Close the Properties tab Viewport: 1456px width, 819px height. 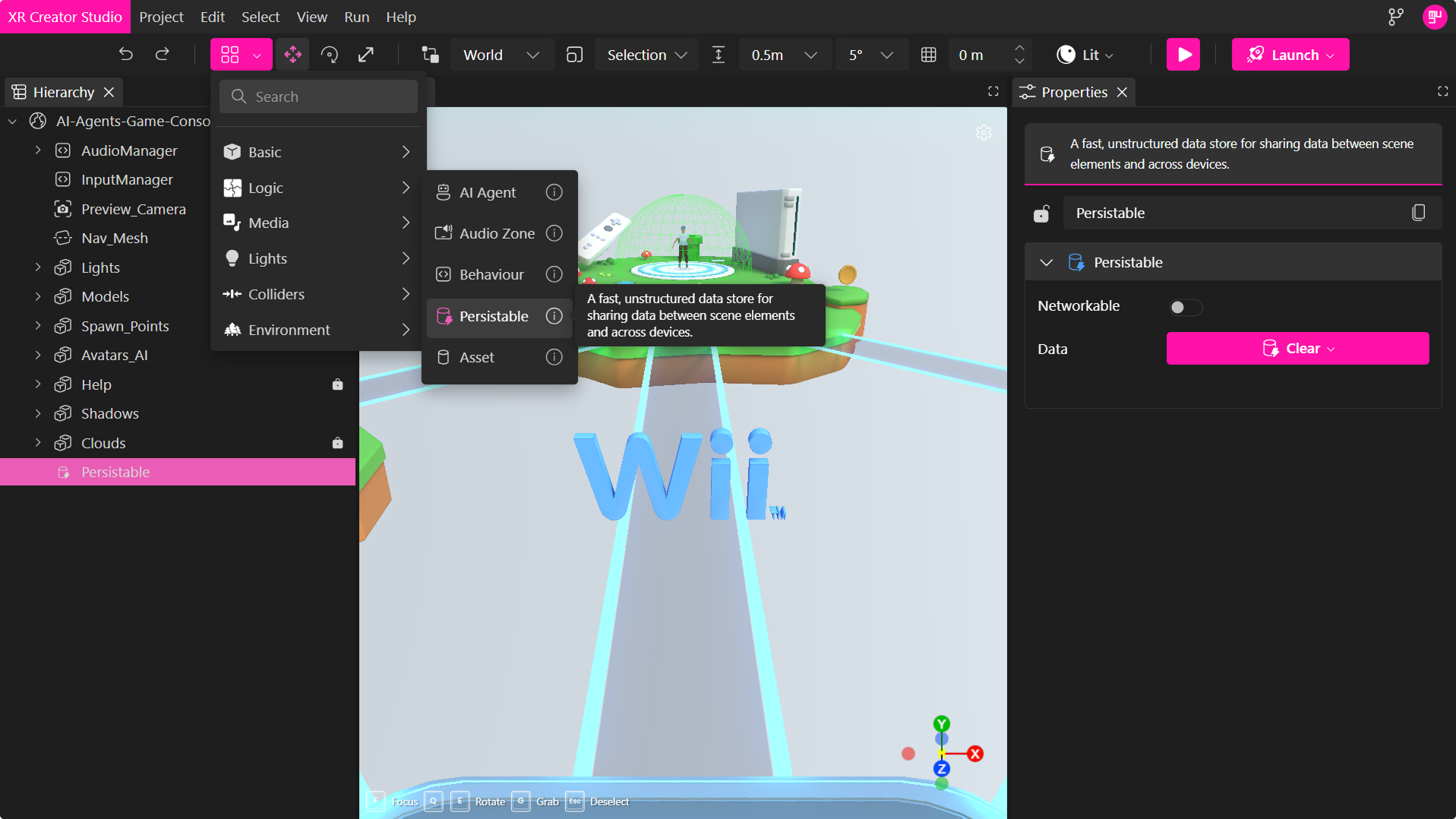click(1122, 92)
